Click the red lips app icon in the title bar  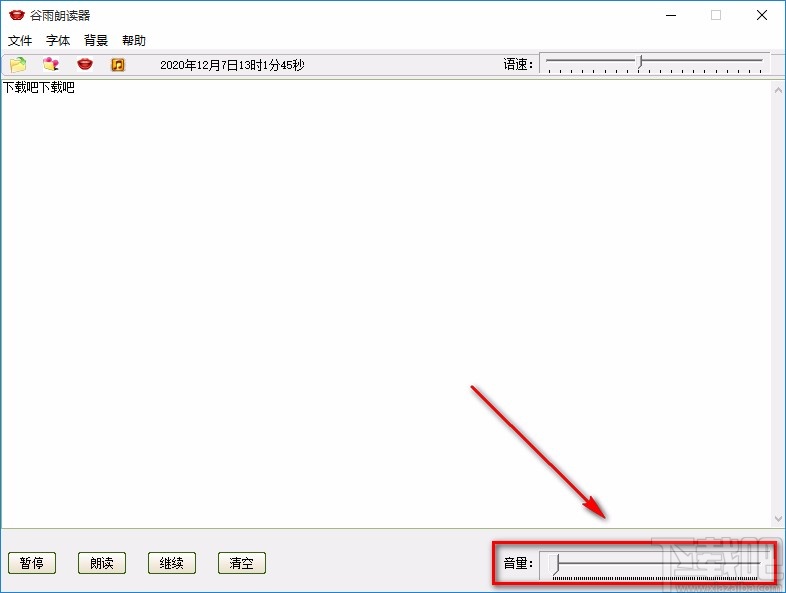(x=17, y=15)
